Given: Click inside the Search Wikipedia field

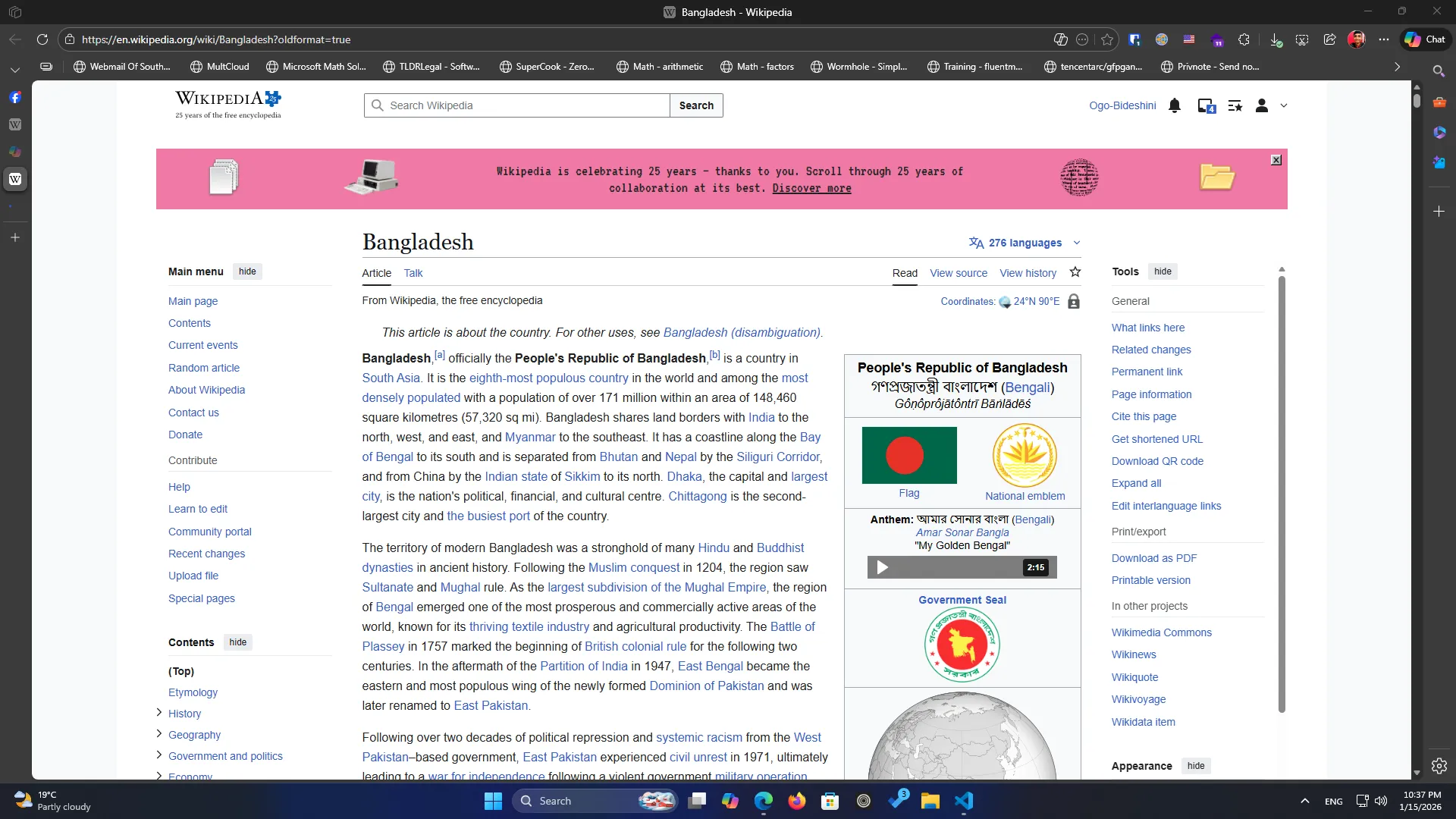Looking at the screenshot, I should [516, 105].
